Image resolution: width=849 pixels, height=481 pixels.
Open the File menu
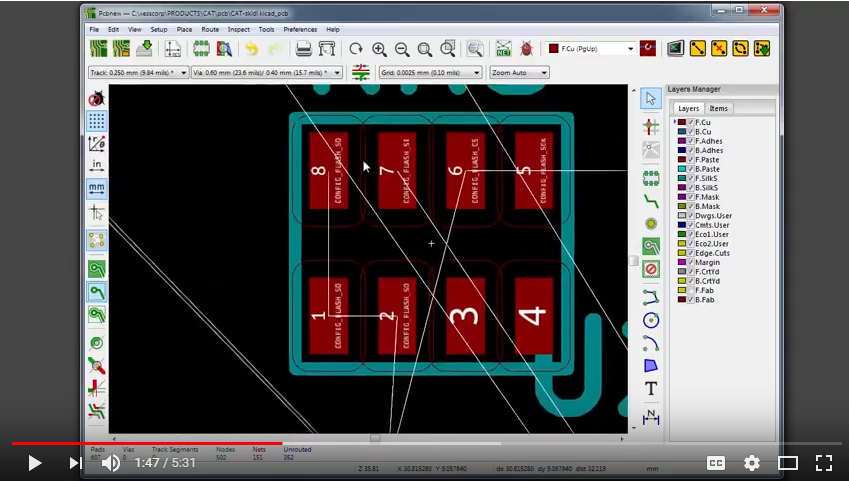pos(94,29)
